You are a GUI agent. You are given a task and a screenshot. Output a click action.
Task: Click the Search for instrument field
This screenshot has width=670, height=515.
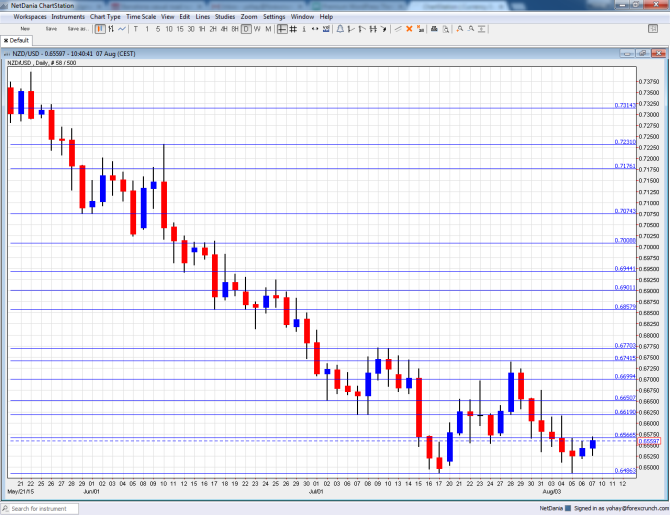click(x=50, y=509)
